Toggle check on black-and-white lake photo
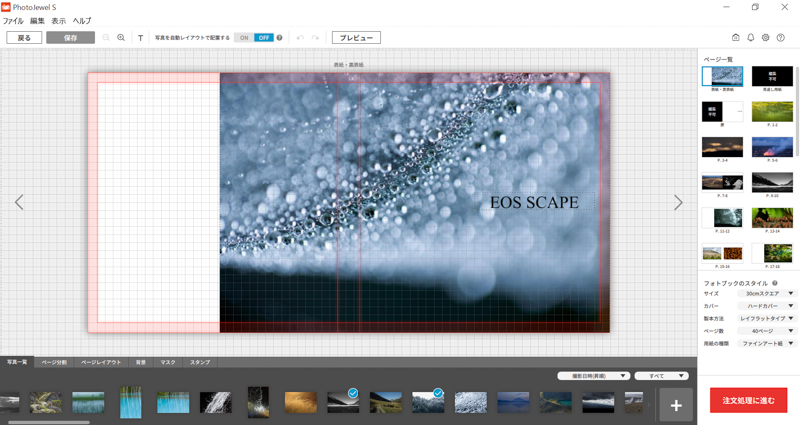The width and height of the screenshot is (800, 425). pyautogui.click(x=353, y=393)
